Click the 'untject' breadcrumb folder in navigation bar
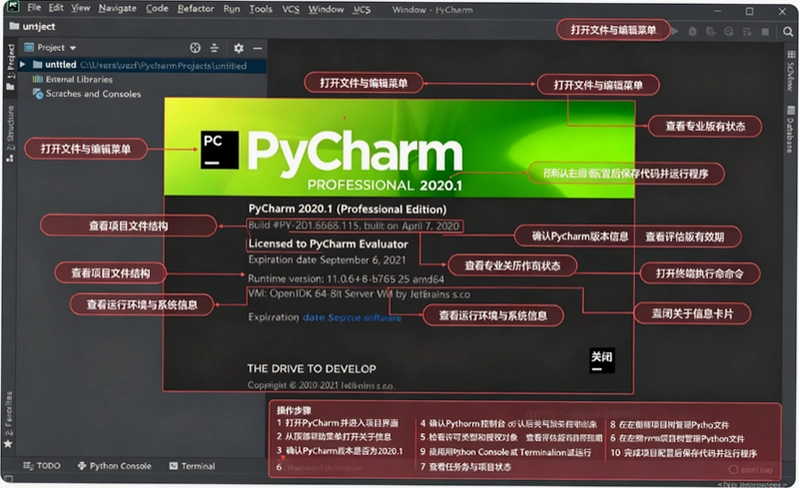 click(x=33, y=26)
